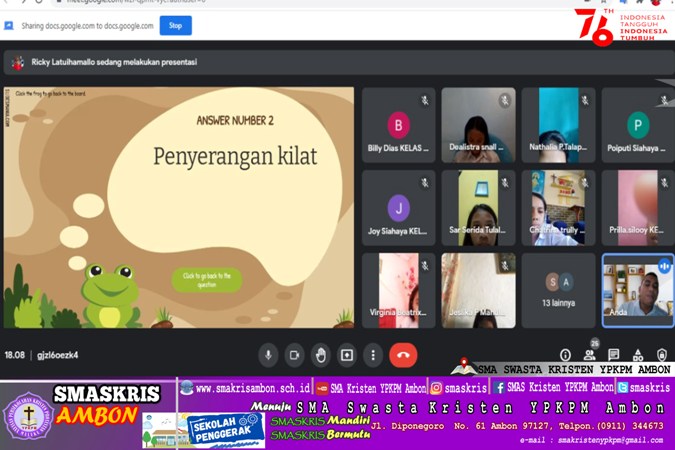Screen dimensions: 675x450
Task: Select your own 'Anda' video tile
Action: tap(638, 291)
